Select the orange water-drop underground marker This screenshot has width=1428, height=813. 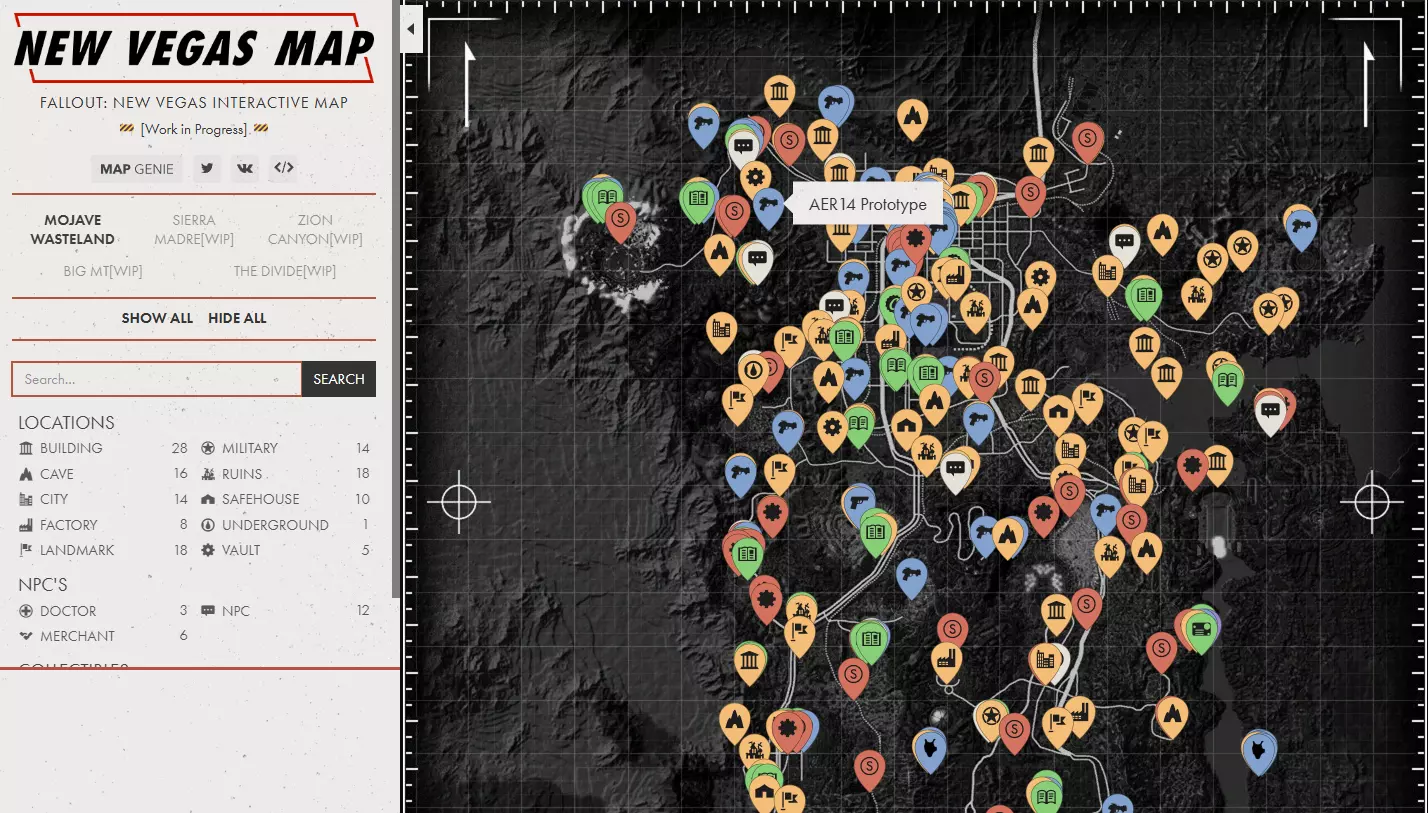752,372
